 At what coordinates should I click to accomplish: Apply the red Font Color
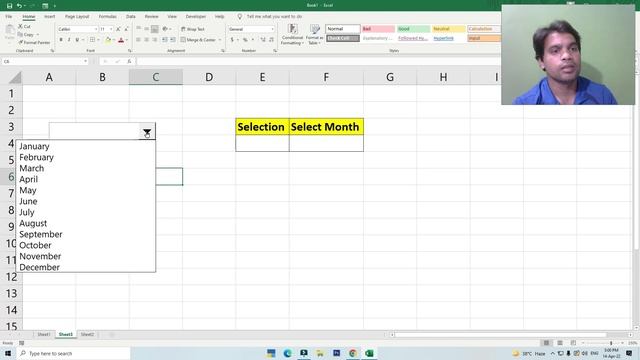pyautogui.click(x=121, y=40)
